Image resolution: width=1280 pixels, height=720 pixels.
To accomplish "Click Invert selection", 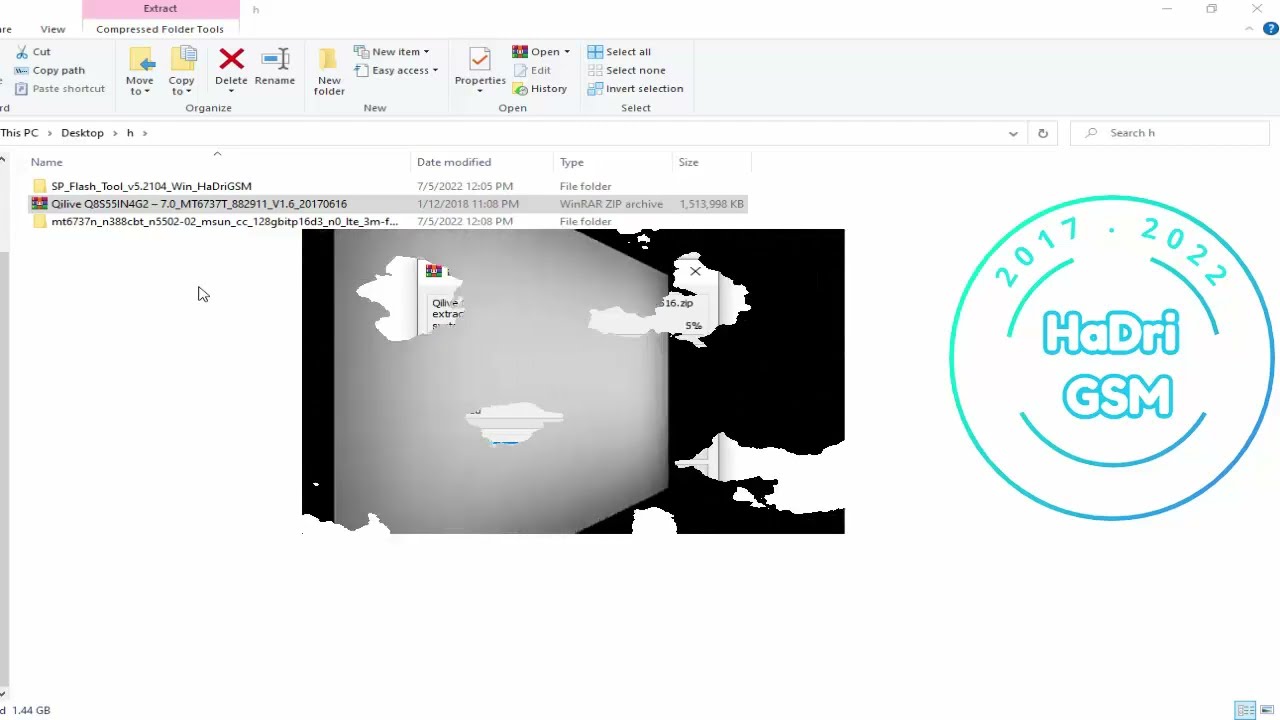I will pos(636,89).
